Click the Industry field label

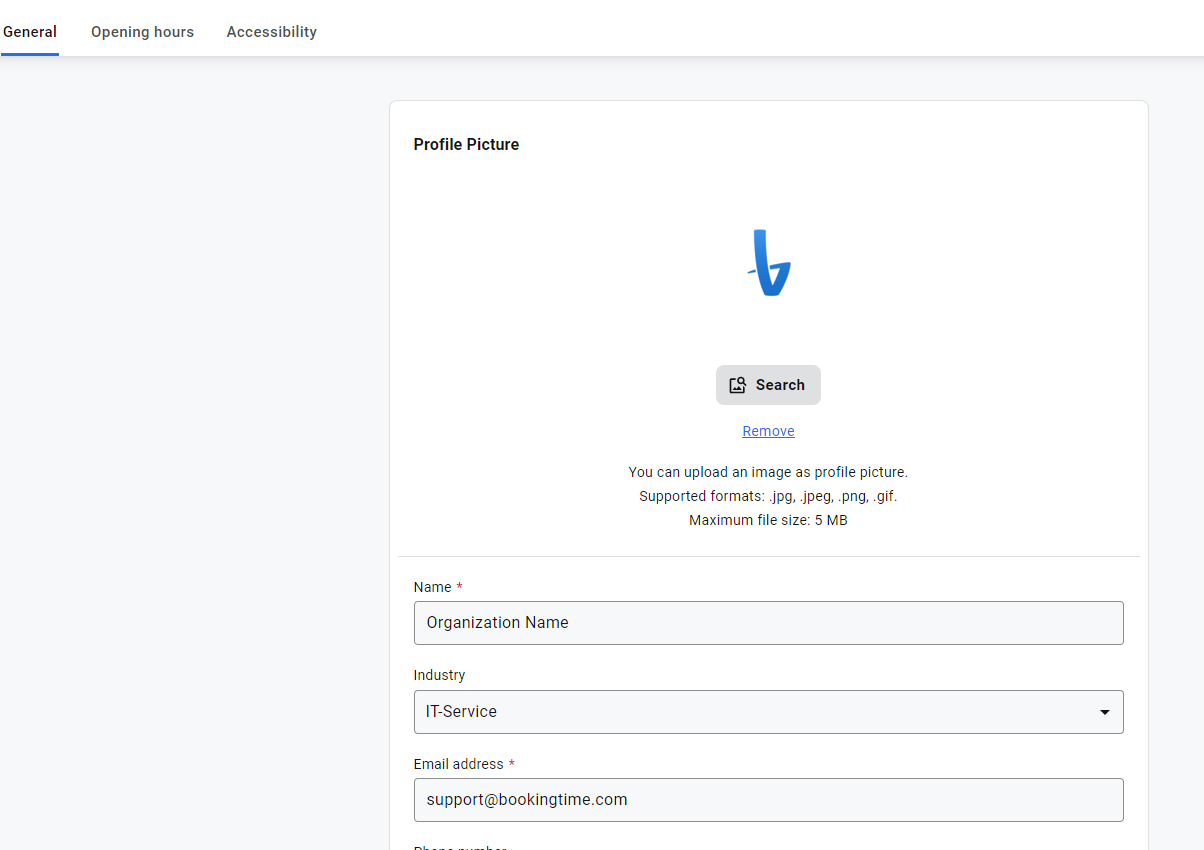click(x=439, y=675)
